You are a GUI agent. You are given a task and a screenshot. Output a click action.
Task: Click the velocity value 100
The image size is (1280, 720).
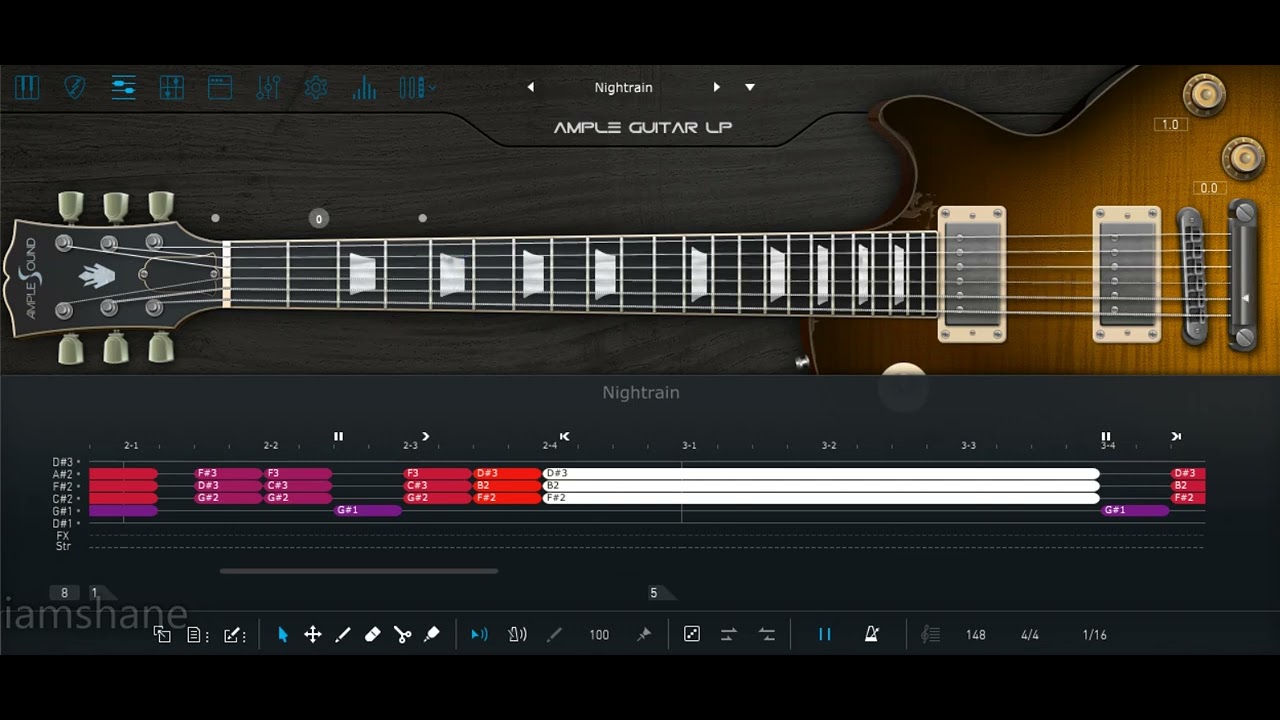pyautogui.click(x=599, y=635)
